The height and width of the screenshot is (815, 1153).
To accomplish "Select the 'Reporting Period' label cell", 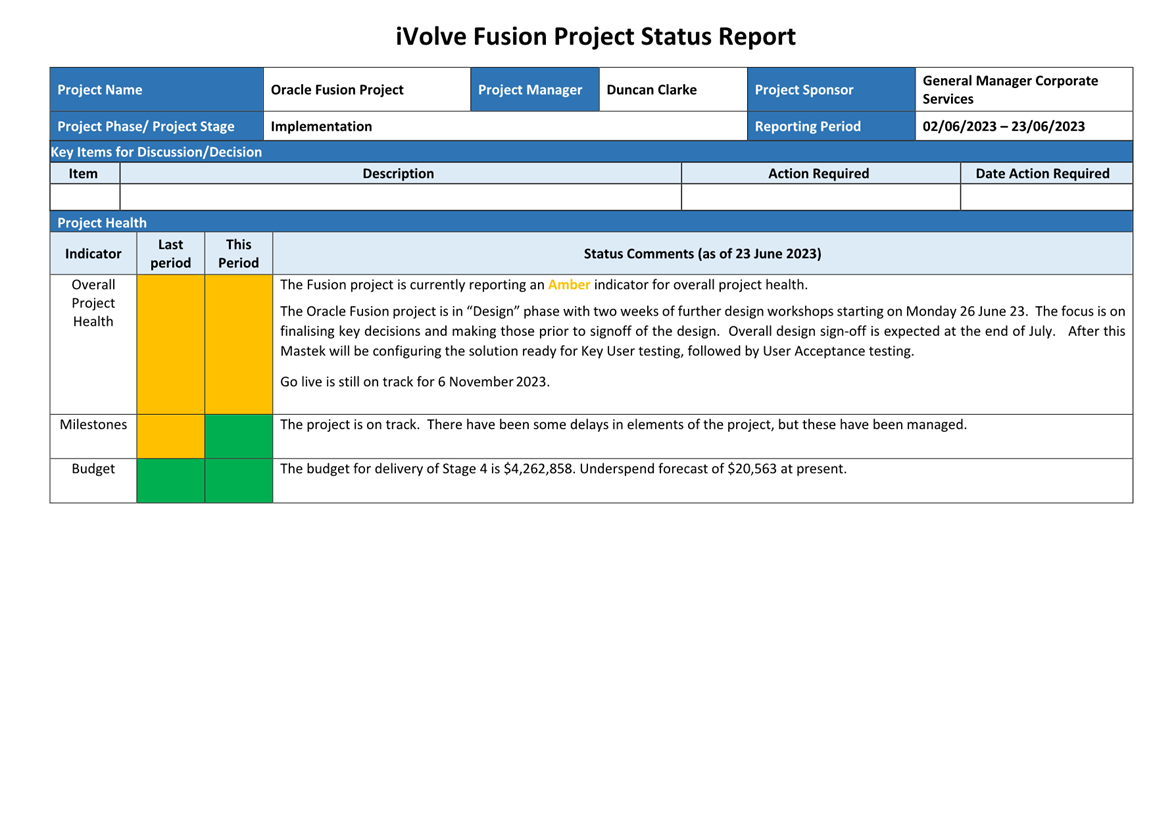I will [832, 126].
